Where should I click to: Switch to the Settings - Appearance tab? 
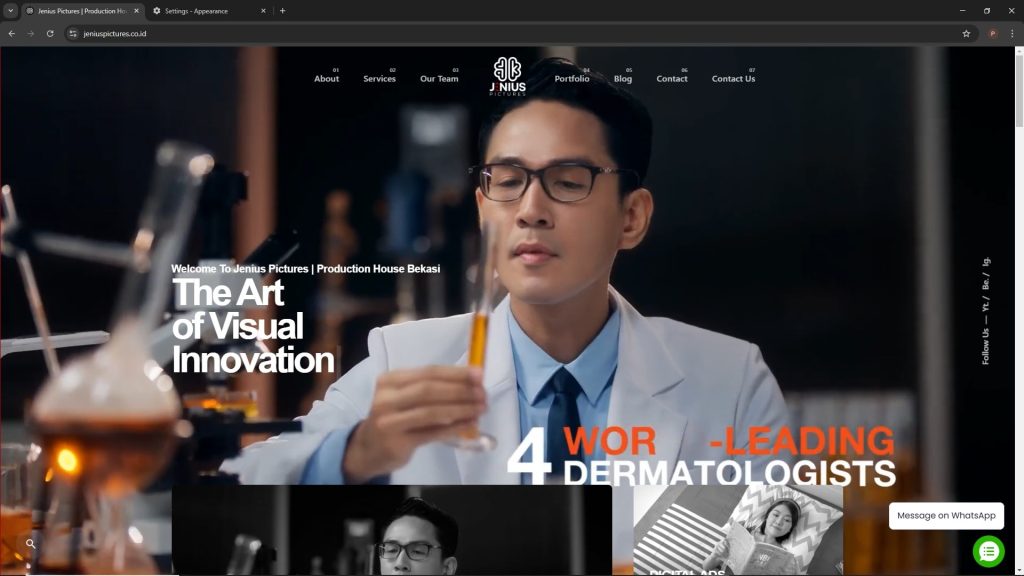(200, 11)
